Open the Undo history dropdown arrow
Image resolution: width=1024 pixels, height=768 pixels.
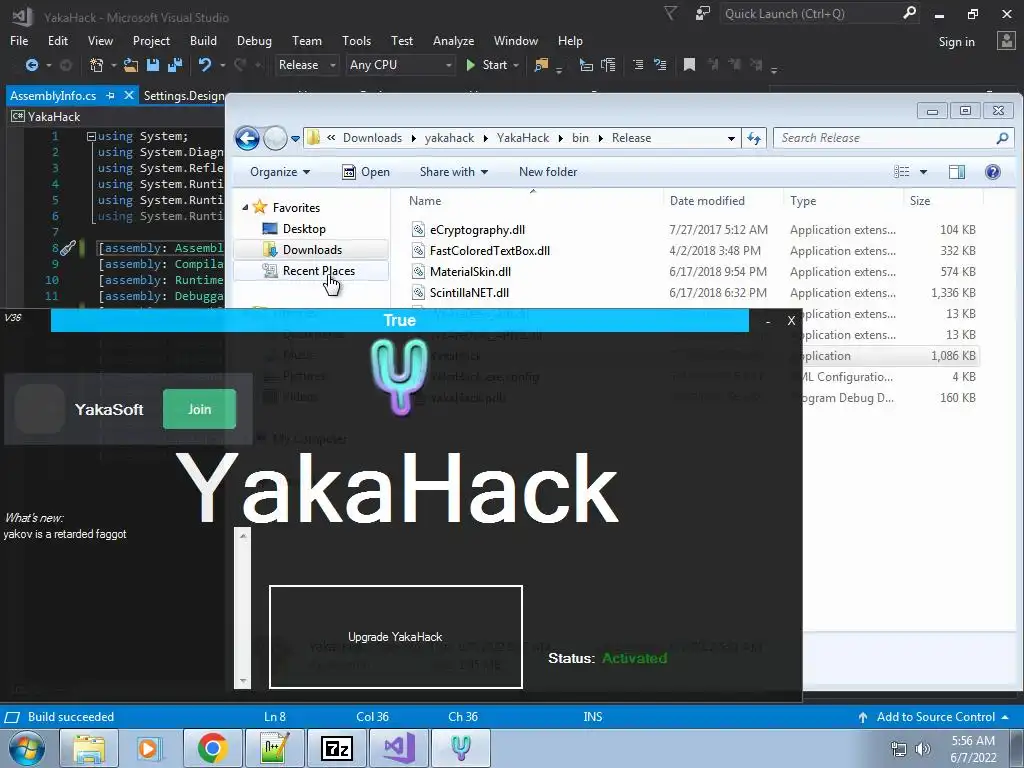point(222,65)
